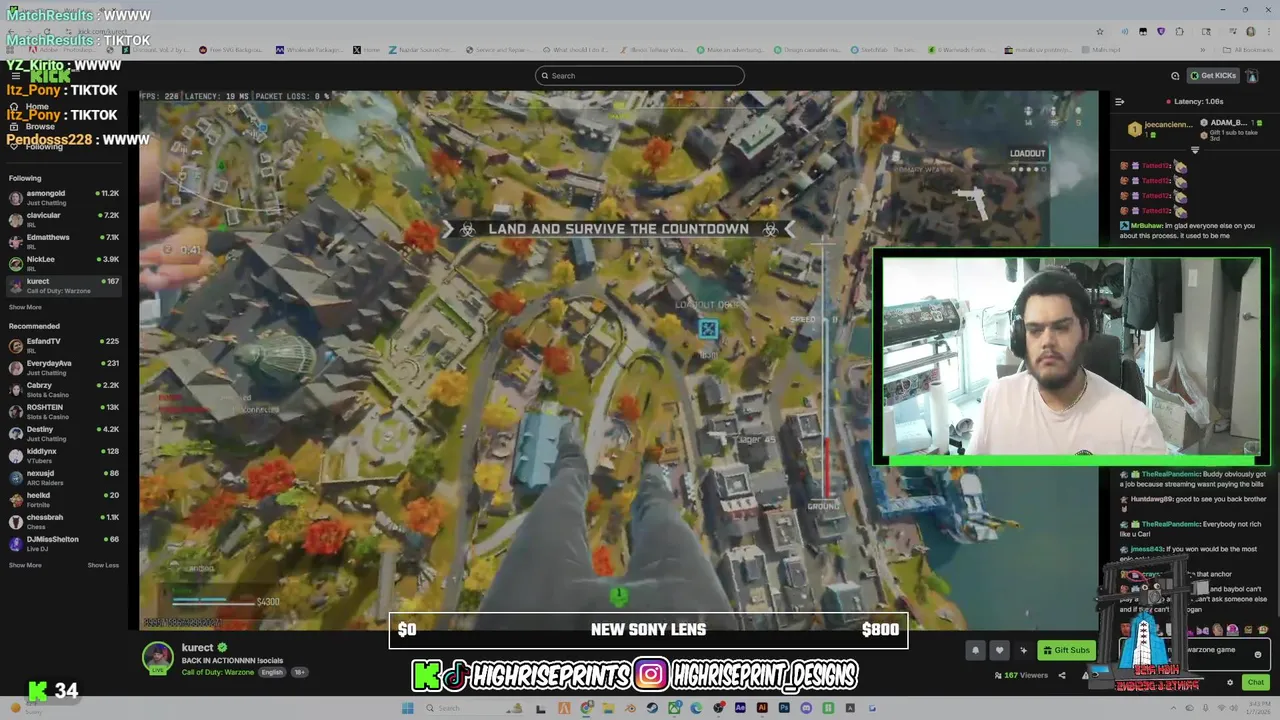This screenshot has height=720, width=1280.
Task: Click the Windows Start button
Action: pos(407,708)
